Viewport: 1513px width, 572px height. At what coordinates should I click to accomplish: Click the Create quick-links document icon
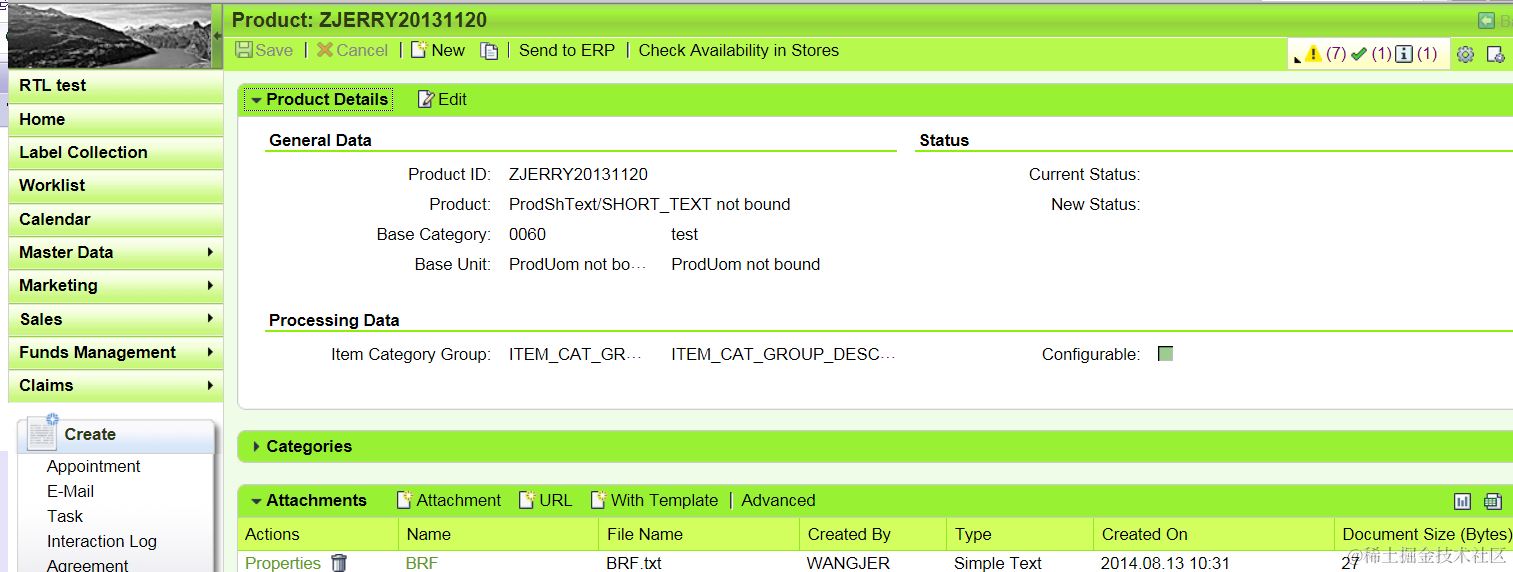pyautogui.click(x=43, y=432)
